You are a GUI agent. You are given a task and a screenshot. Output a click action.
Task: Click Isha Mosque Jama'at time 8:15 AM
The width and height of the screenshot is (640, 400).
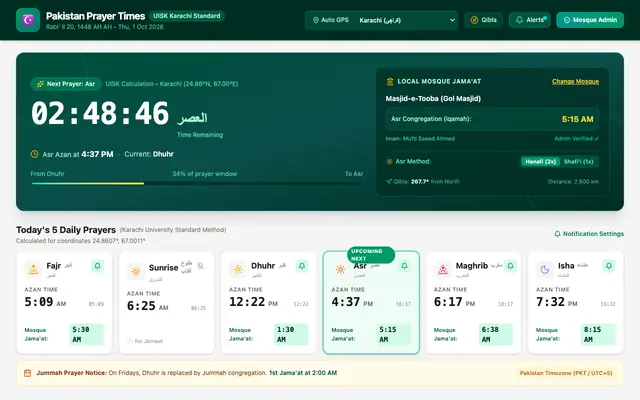(598, 334)
